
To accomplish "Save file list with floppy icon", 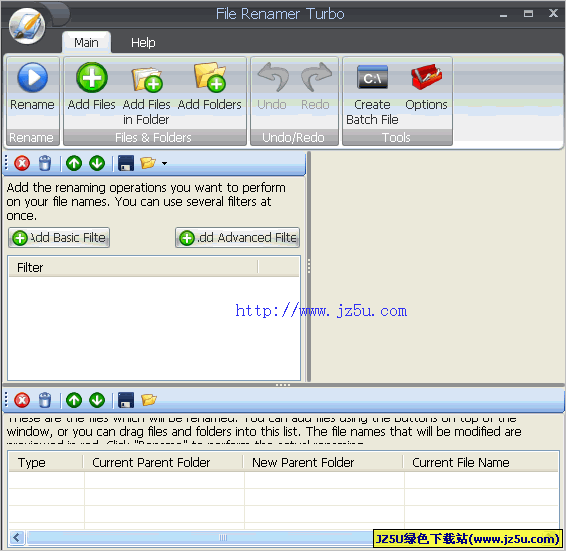I will point(126,400).
